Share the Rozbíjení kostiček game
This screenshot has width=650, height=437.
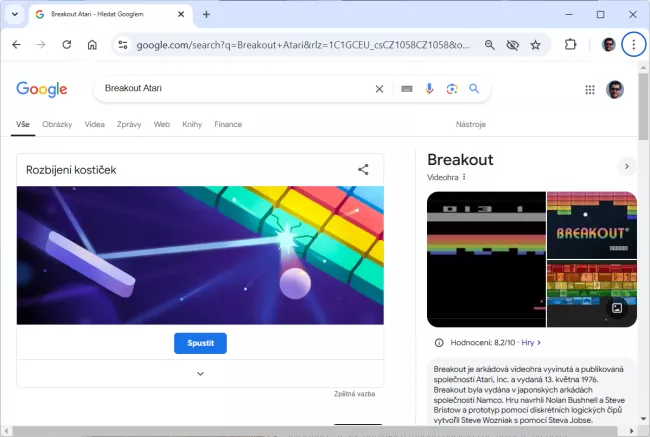[363, 170]
